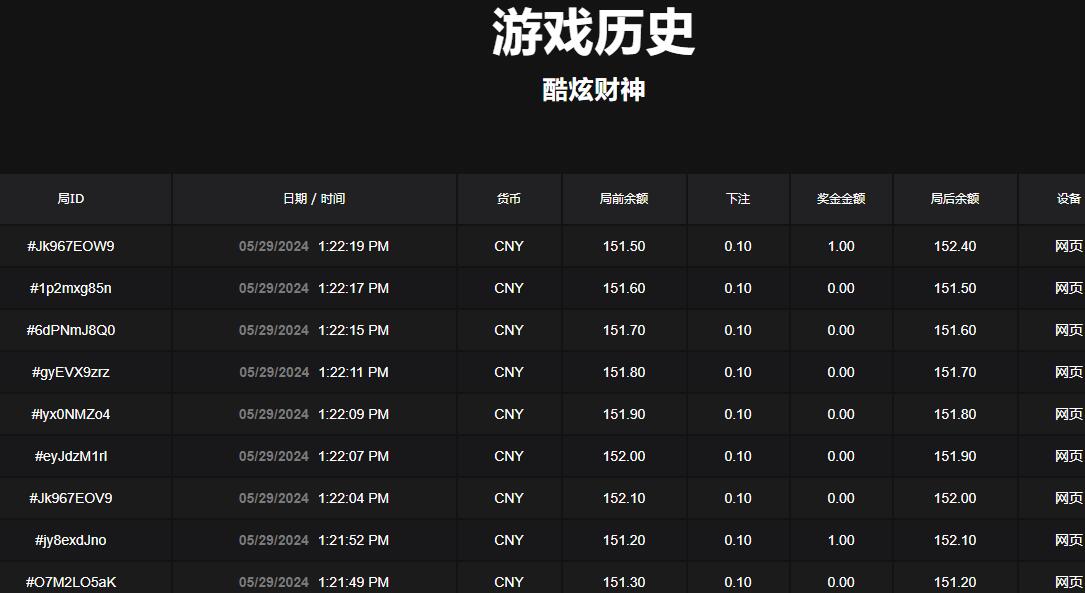This screenshot has width=1085, height=593.
Task: Open round #jy8exdJno details
Action: click(x=71, y=540)
